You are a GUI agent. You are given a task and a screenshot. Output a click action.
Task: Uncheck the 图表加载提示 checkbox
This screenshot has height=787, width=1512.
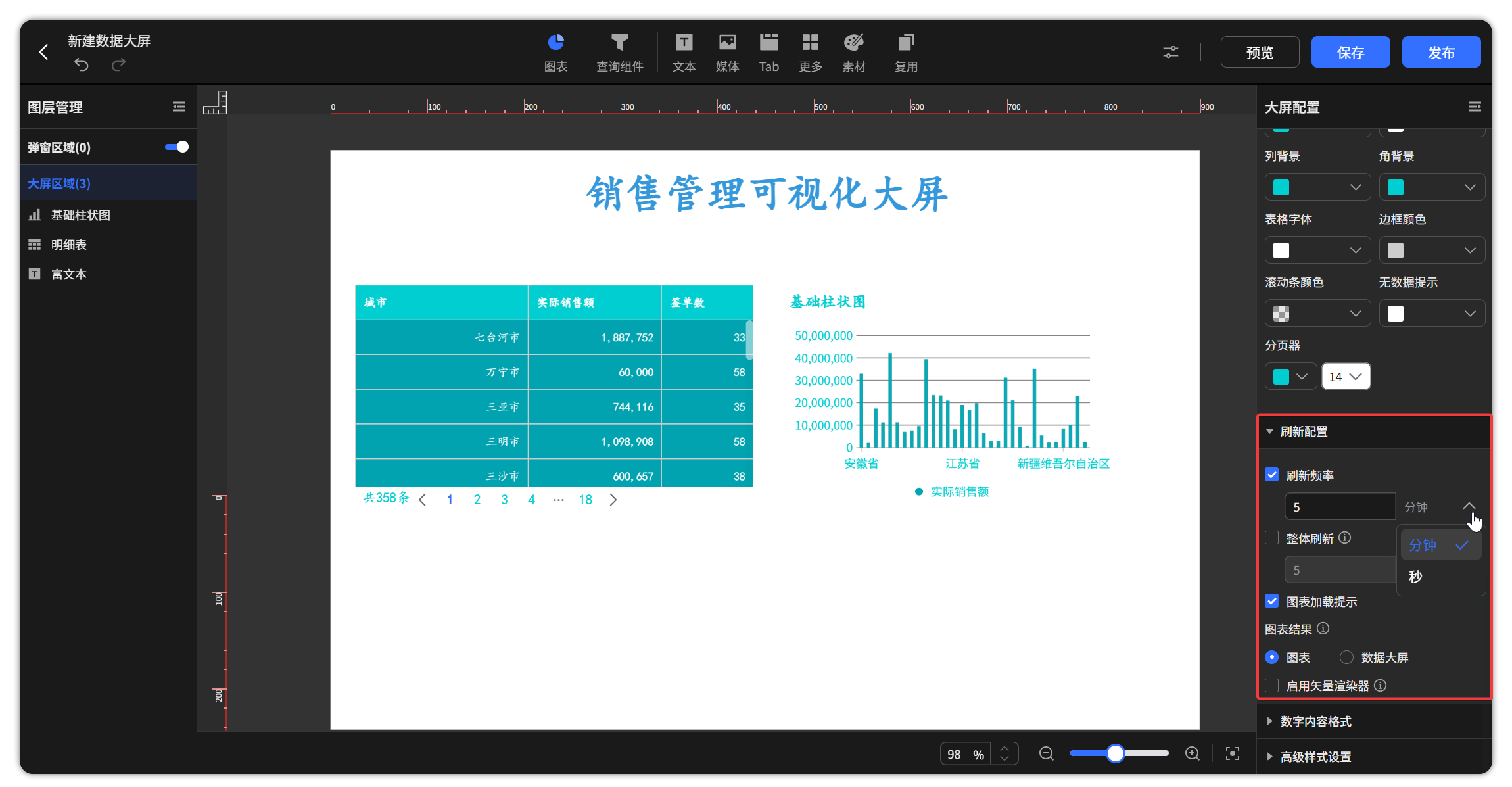[x=1272, y=601]
